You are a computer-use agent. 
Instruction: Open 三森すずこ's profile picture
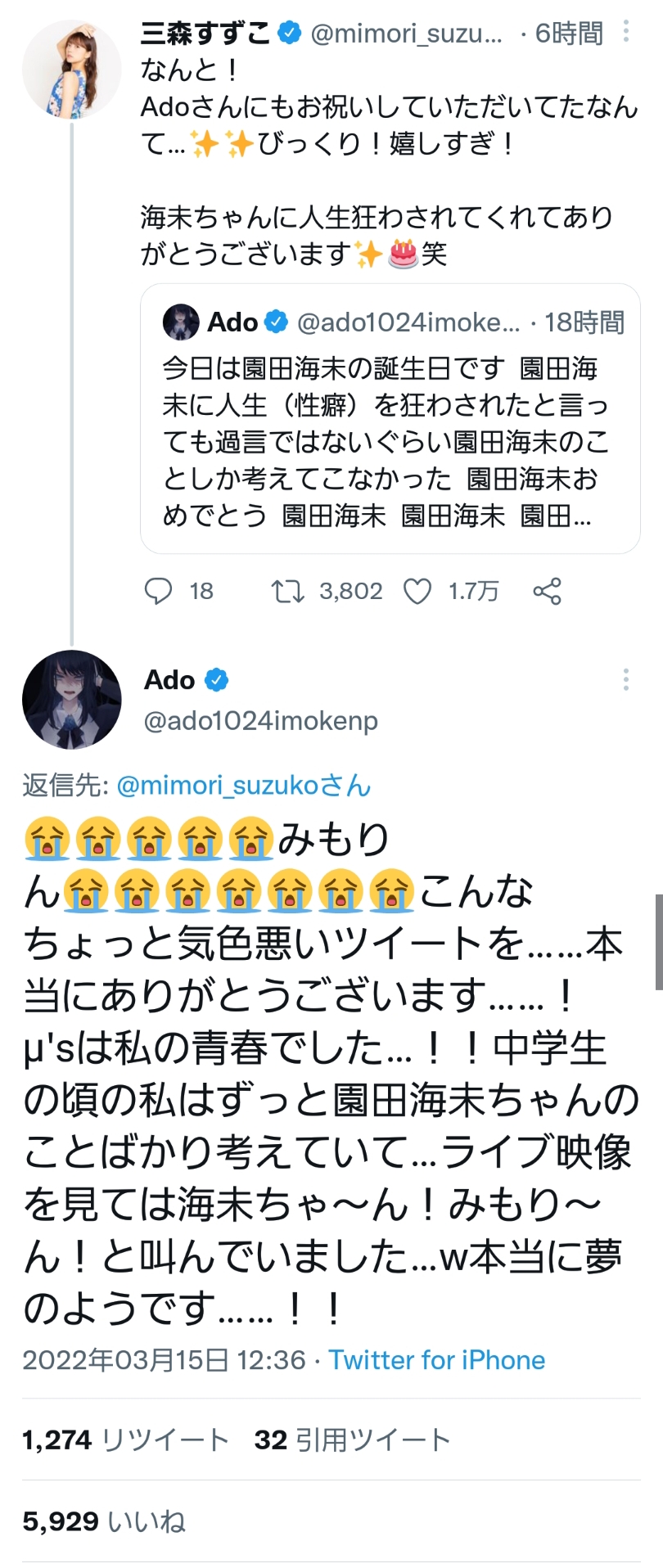coord(71,70)
